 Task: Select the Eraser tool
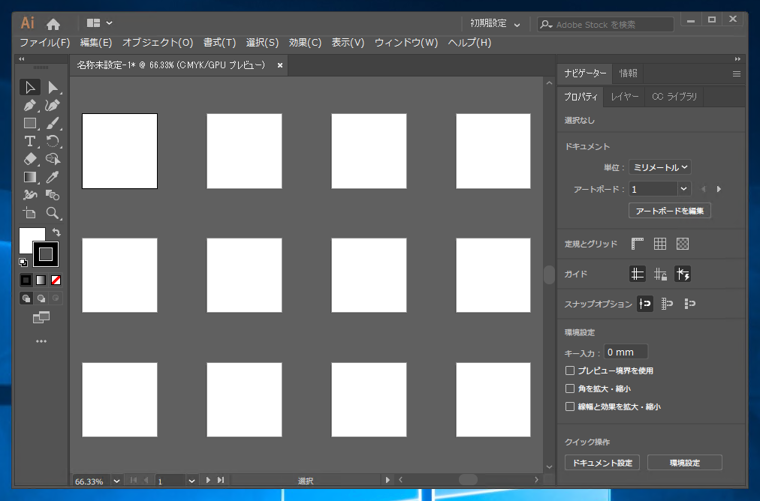(30, 160)
